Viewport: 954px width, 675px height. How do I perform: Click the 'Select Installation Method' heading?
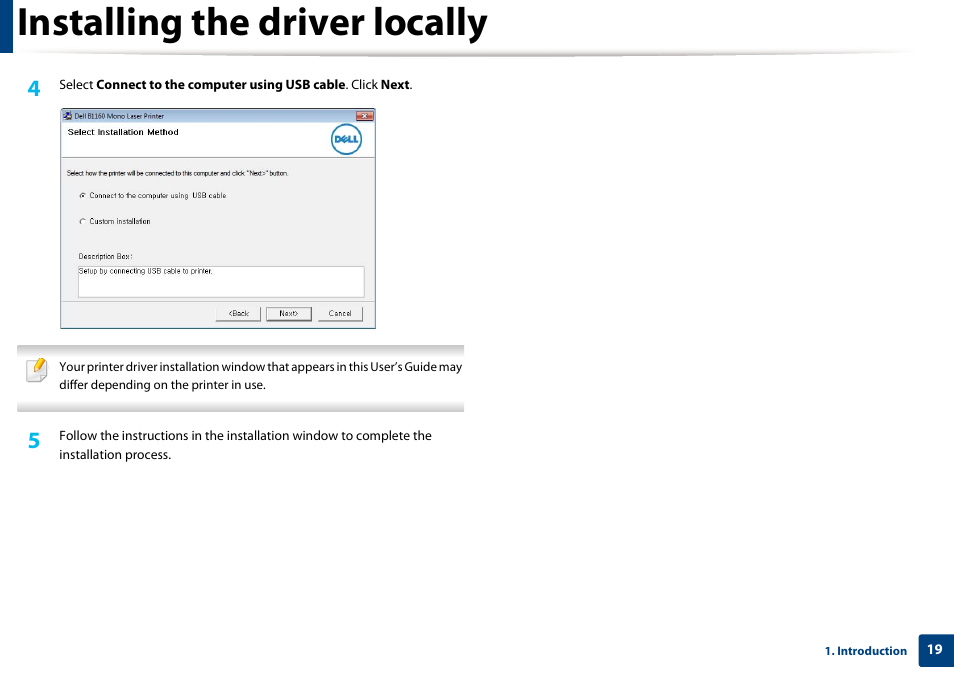(x=123, y=132)
